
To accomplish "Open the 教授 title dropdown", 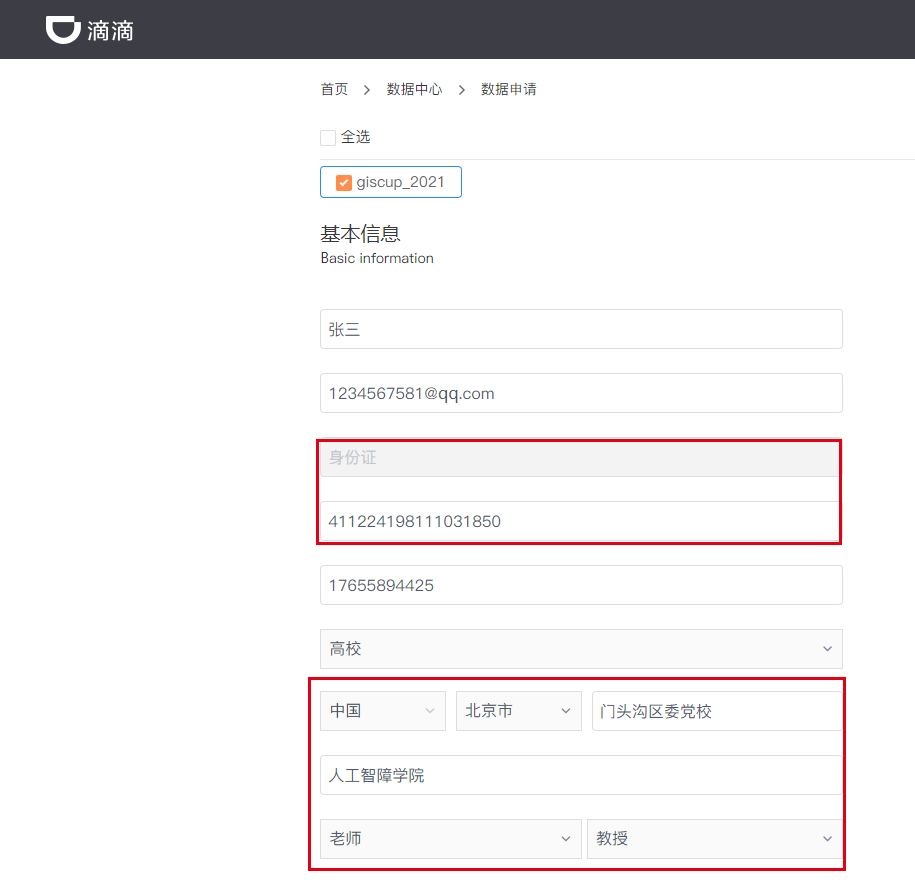I will (714, 838).
